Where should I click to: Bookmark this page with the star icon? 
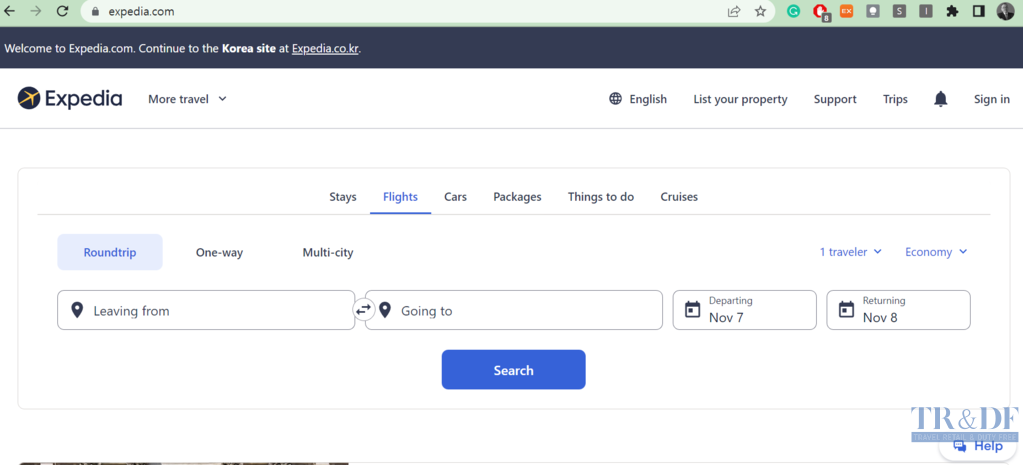pyautogui.click(x=760, y=11)
